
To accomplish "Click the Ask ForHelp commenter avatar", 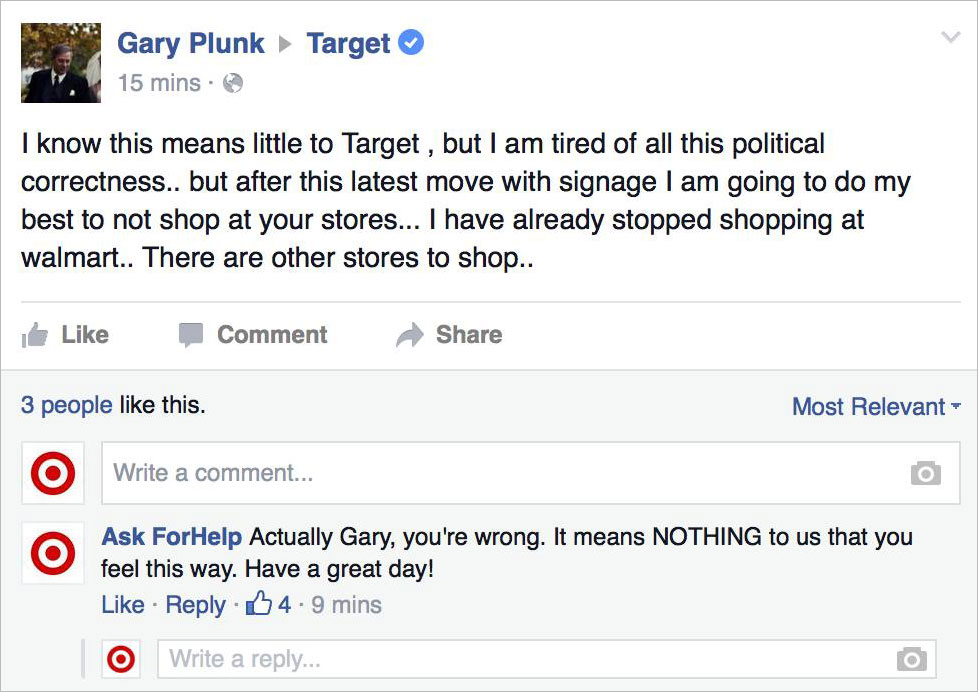I will click(x=53, y=553).
